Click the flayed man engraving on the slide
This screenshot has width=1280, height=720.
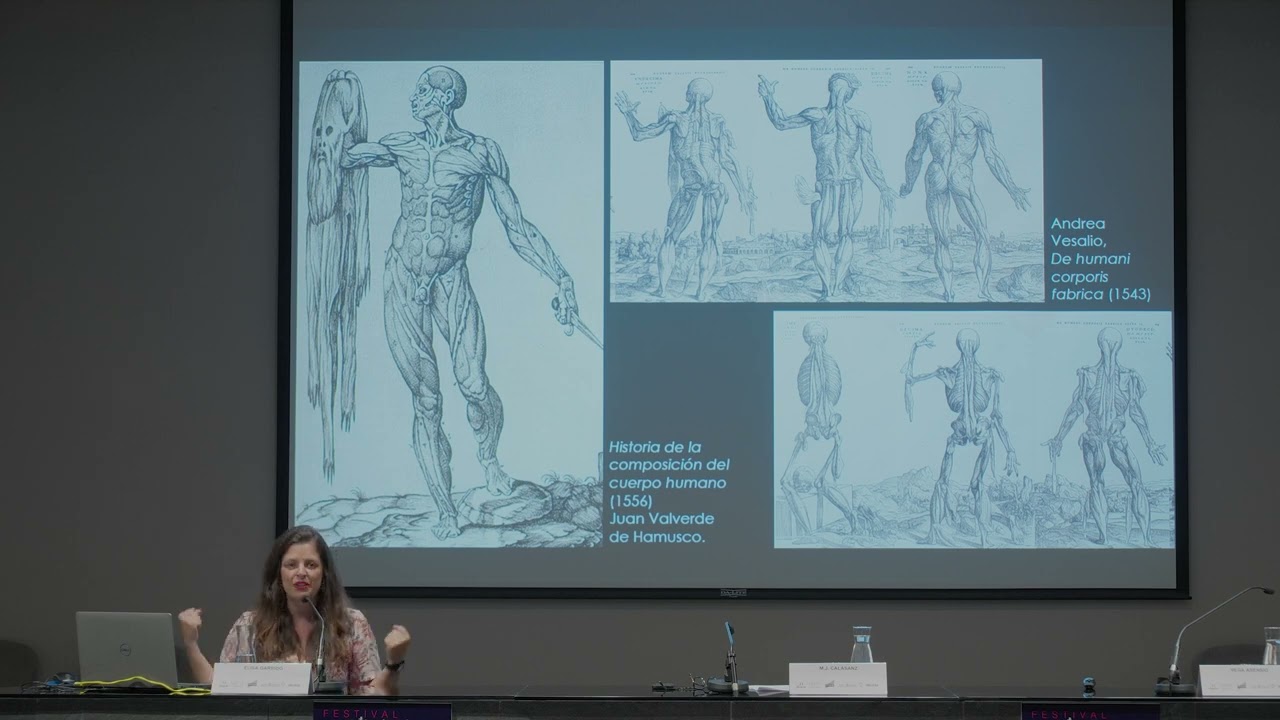(x=450, y=304)
